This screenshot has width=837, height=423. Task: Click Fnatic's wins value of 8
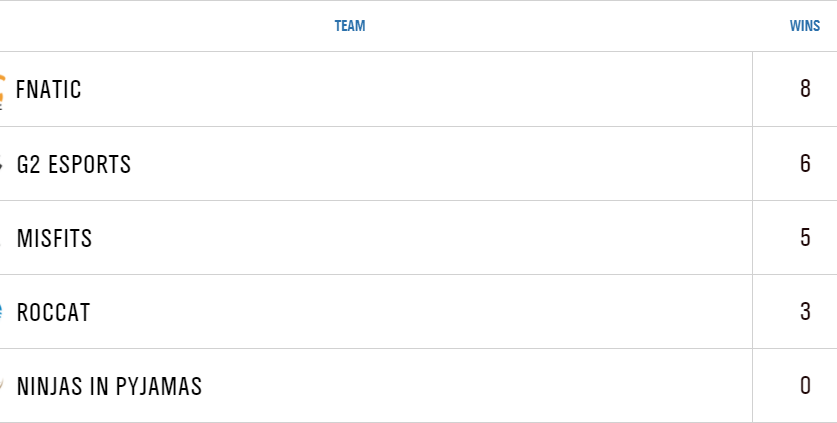[x=805, y=89]
